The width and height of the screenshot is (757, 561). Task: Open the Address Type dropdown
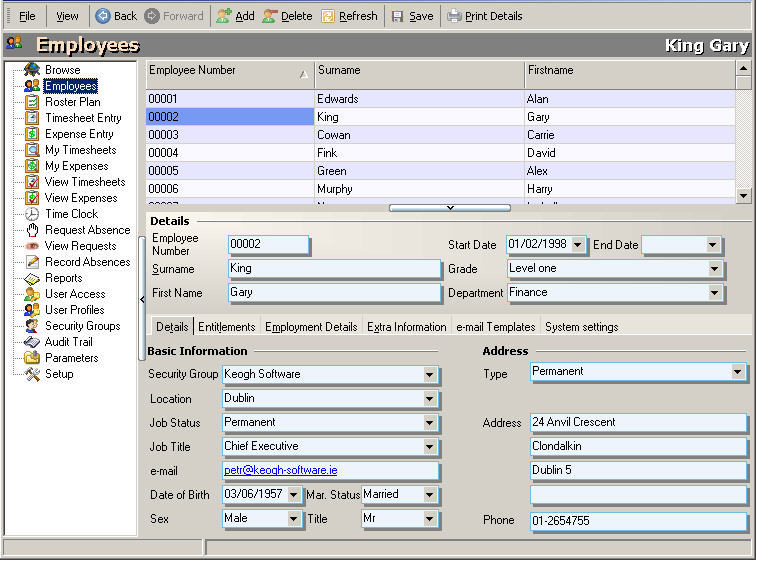(x=737, y=372)
